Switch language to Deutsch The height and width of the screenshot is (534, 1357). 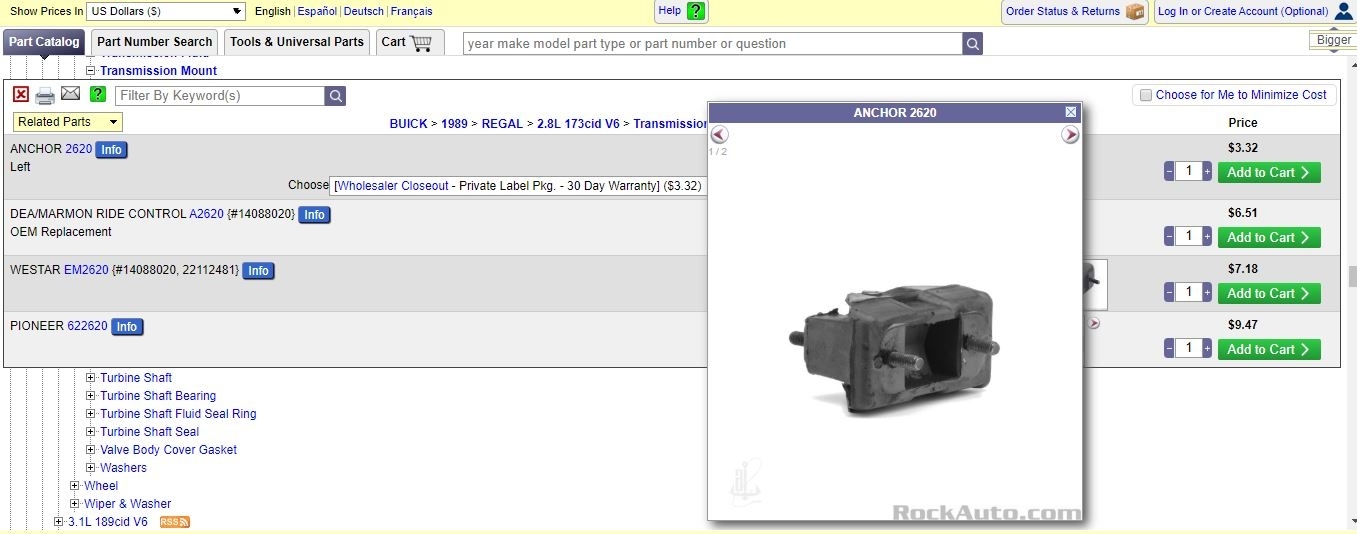tap(363, 11)
